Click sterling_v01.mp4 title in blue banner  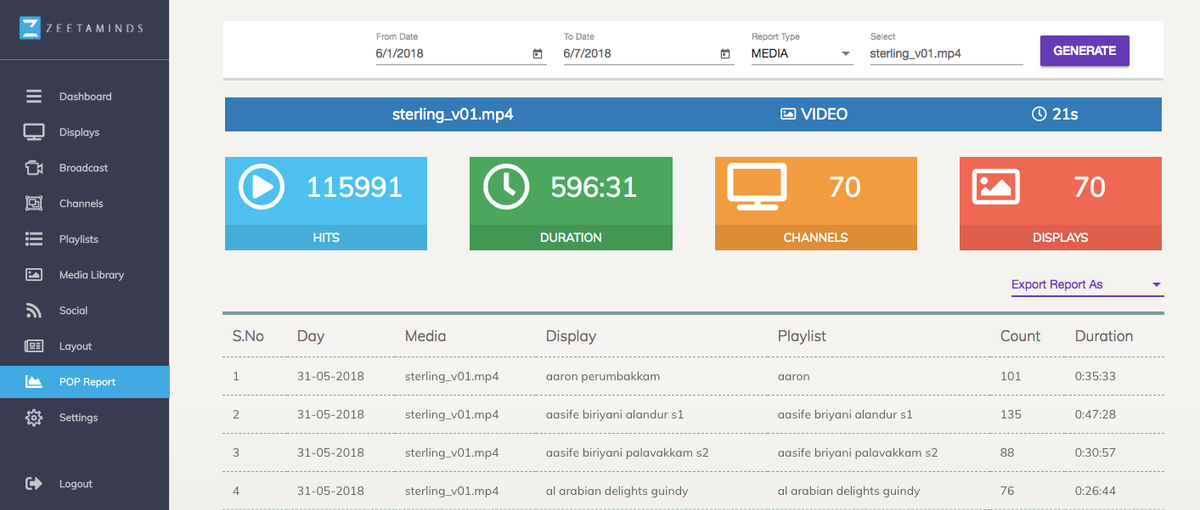coord(453,114)
